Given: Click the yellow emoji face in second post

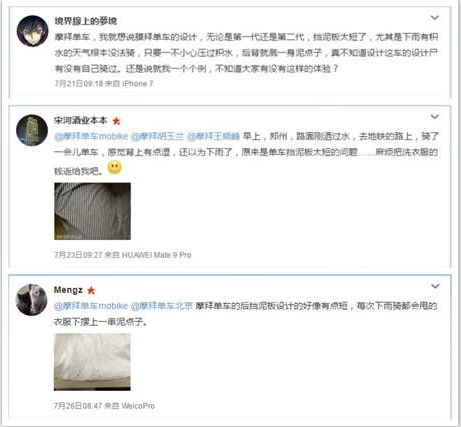Looking at the screenshot, I should (x=114, y=168).
